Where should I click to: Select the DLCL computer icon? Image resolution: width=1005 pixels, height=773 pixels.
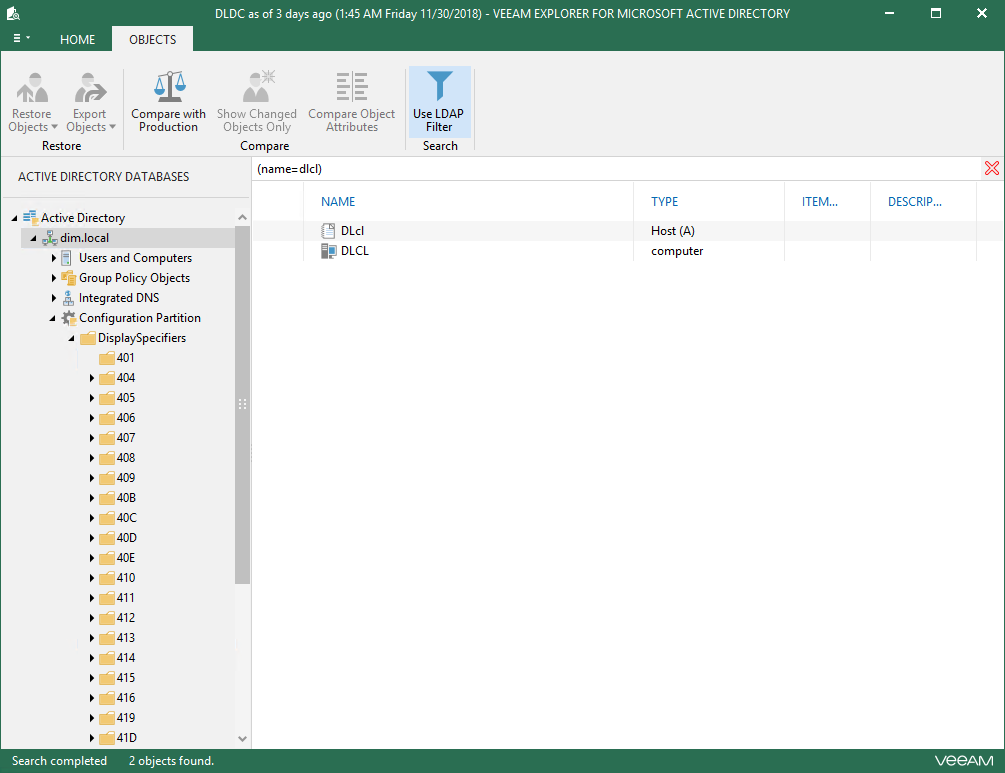(328, 251)
